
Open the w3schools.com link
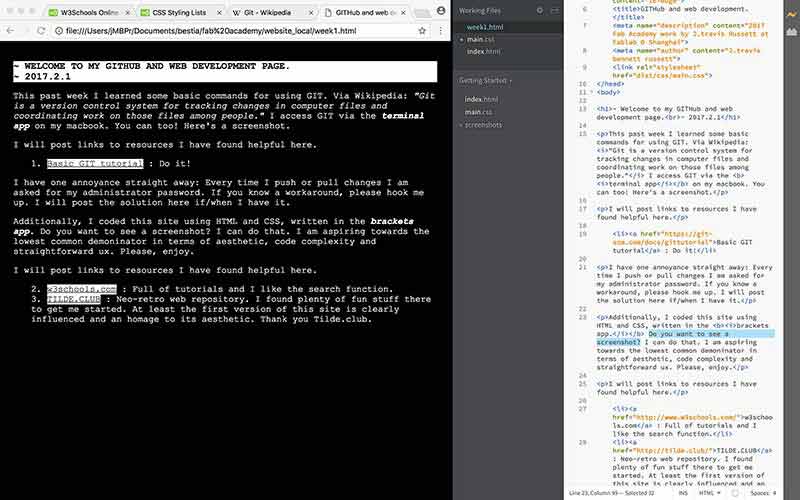pos(82,289)
